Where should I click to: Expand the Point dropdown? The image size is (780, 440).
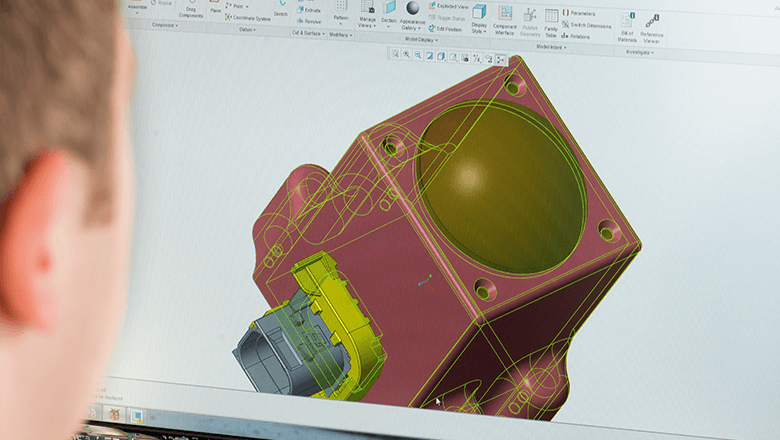click(248, 6)
